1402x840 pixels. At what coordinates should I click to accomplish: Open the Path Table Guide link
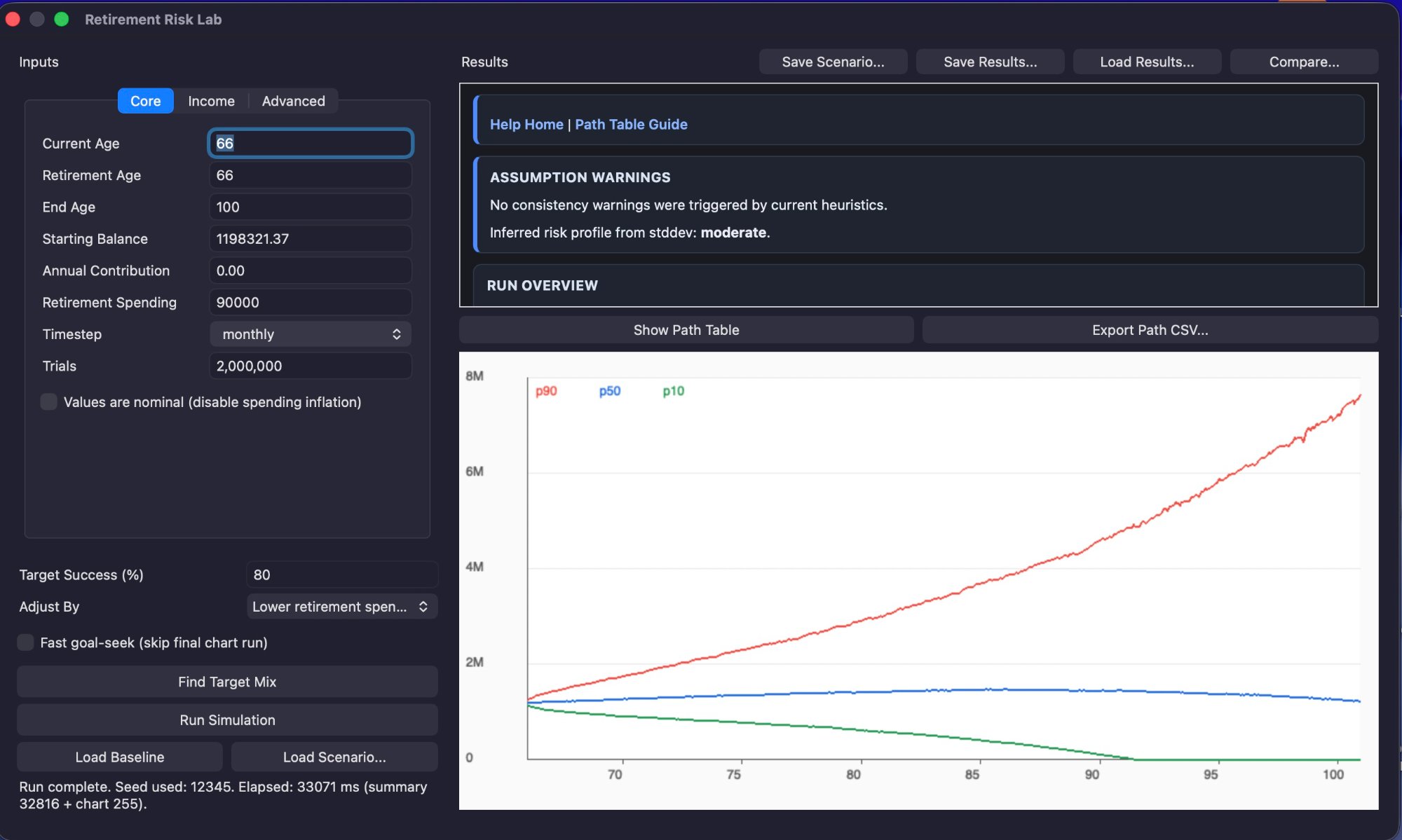(631, 124)
